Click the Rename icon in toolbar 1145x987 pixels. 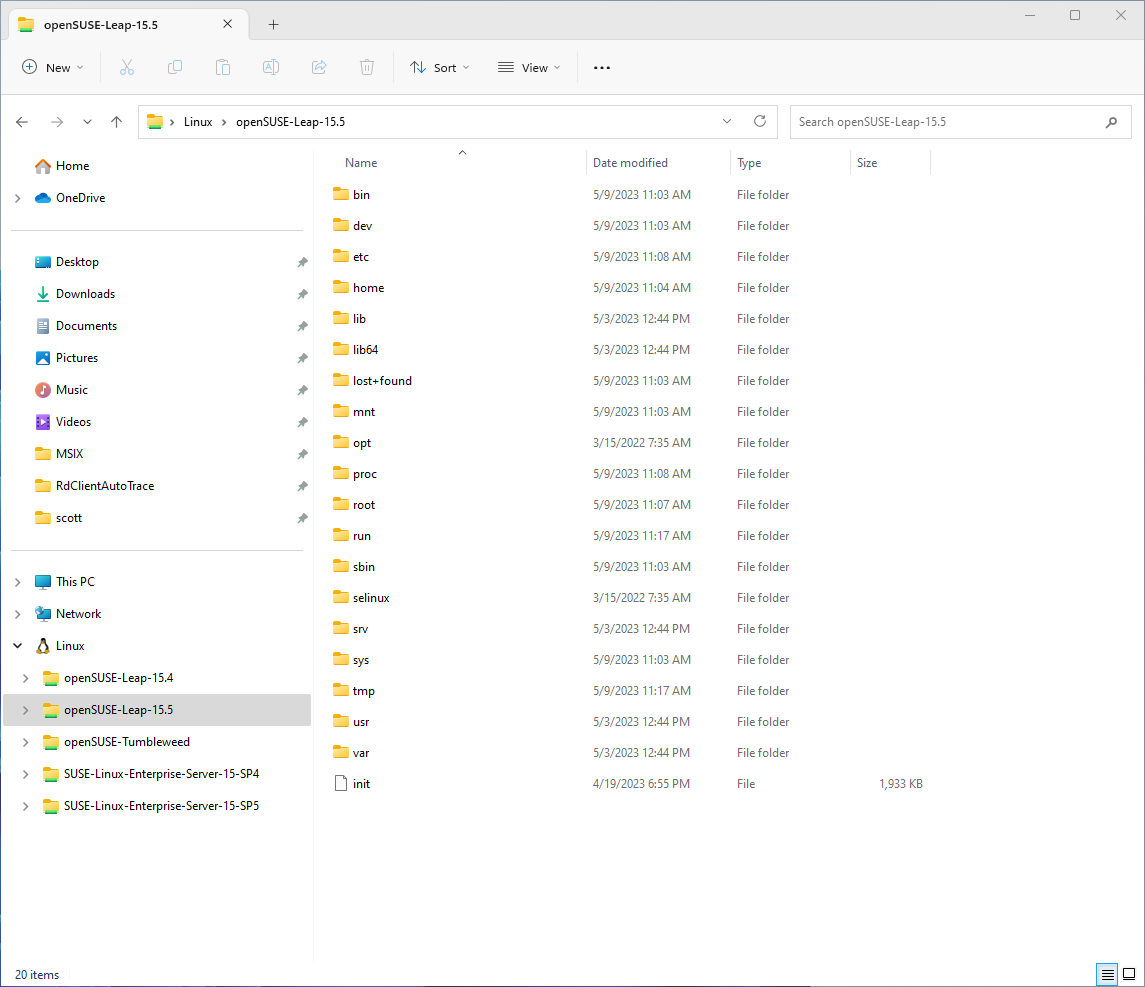(271, 67)
